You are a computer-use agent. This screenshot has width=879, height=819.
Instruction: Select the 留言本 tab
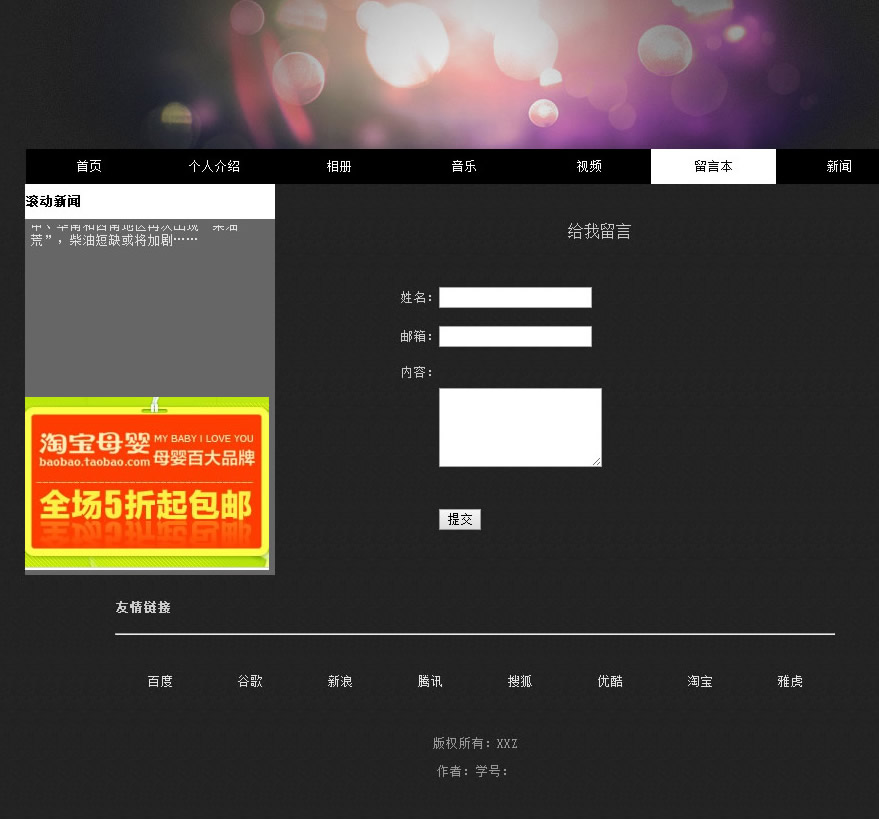(713, 166)
